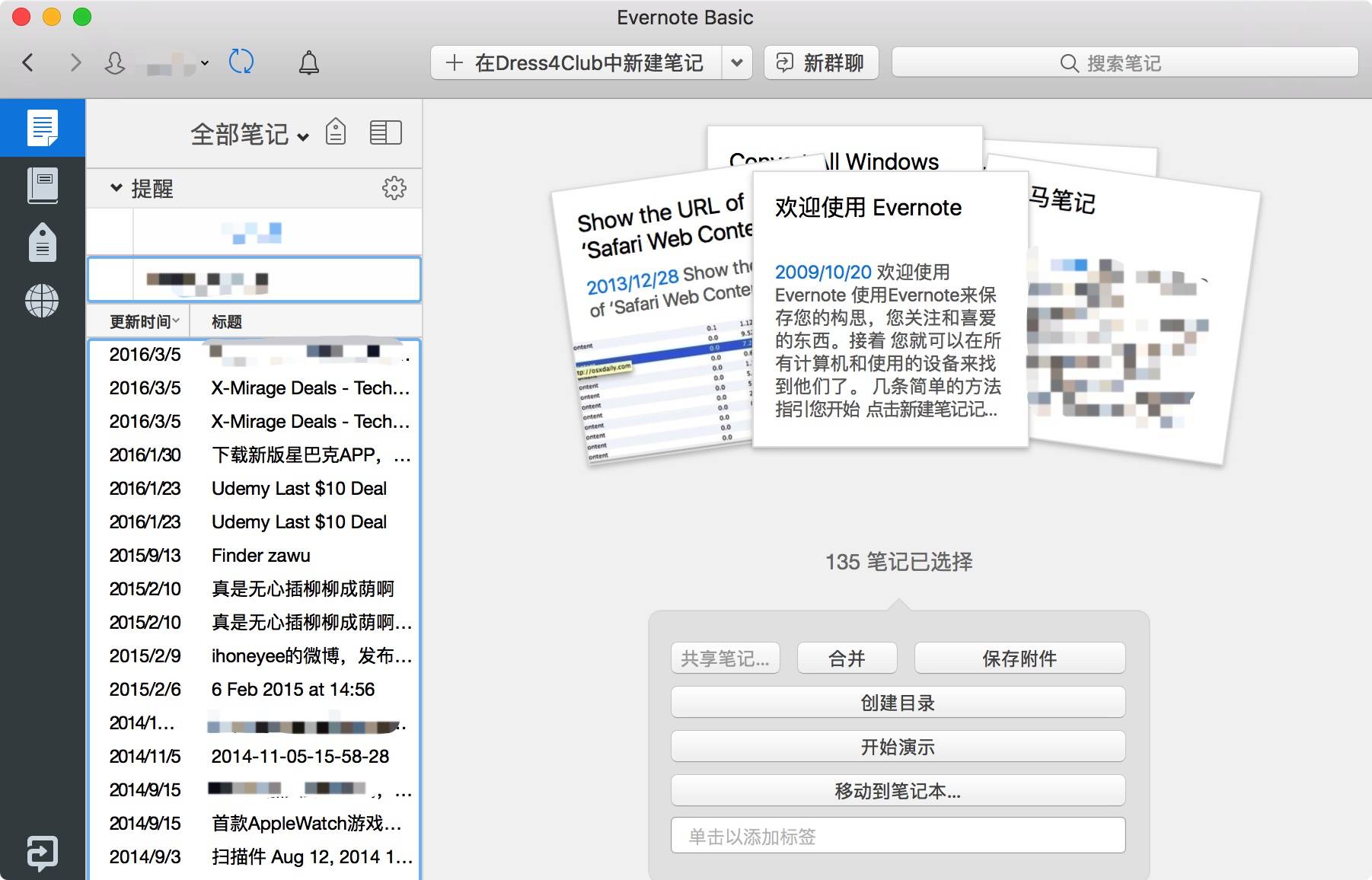Image resolution: width=1372 pixels, height=880 pixels.
Task: Open the Atlas globe sidebar icon
Action: tap(42, 301)
